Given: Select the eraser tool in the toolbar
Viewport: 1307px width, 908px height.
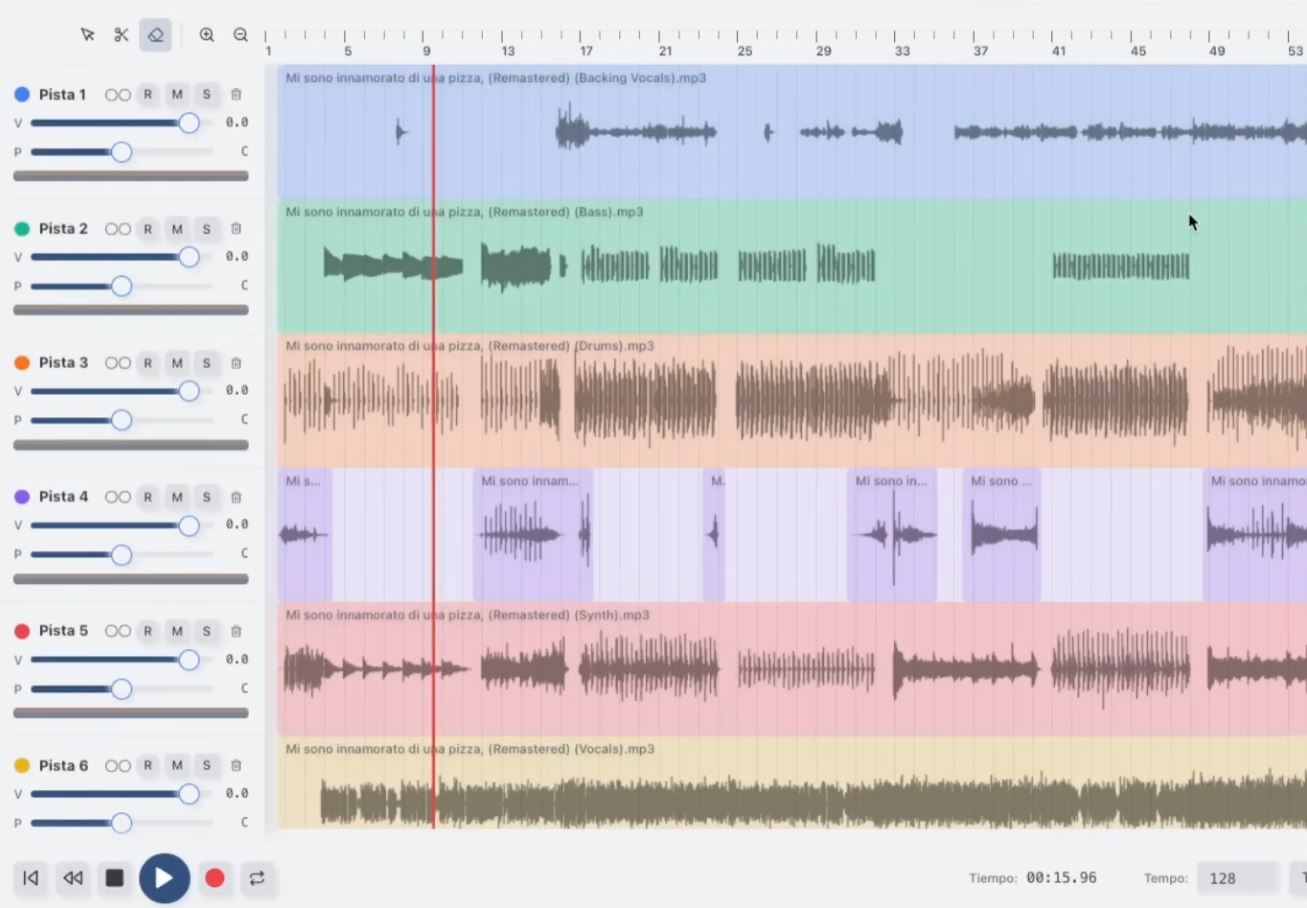Looking at the screenshot, I should click(155, 34).
